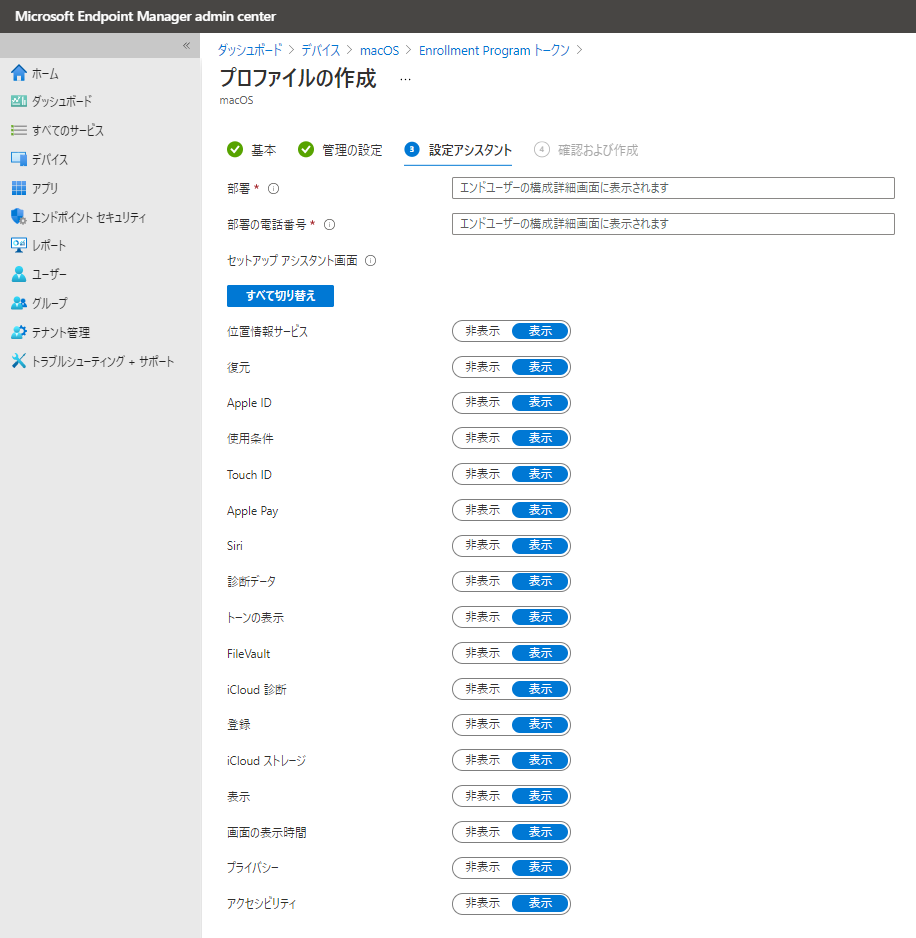Click the トラブルシューティング + サポート tools icon
Screen dimensions: 916x938
click(19, 361)
